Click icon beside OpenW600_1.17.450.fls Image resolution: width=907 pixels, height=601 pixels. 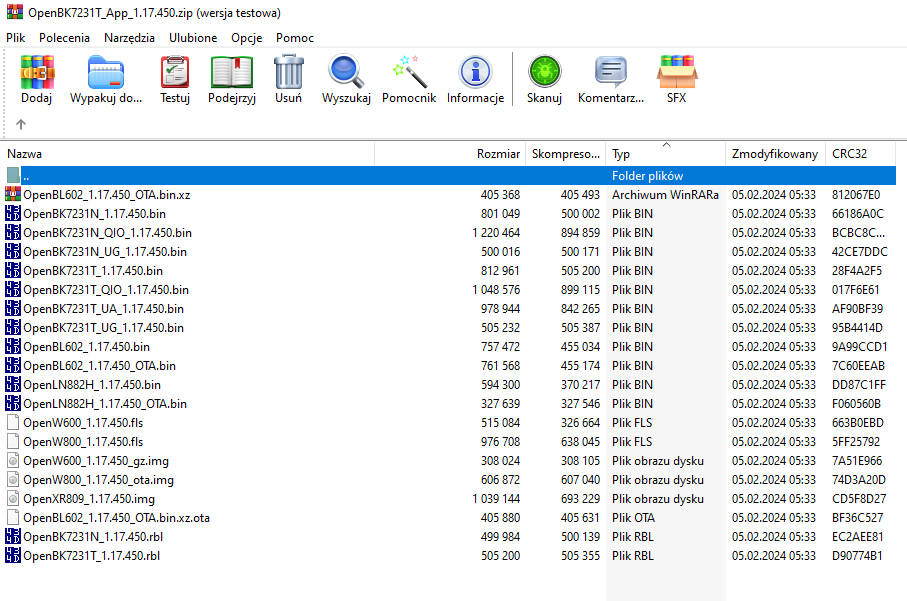[x=13, y=422]
